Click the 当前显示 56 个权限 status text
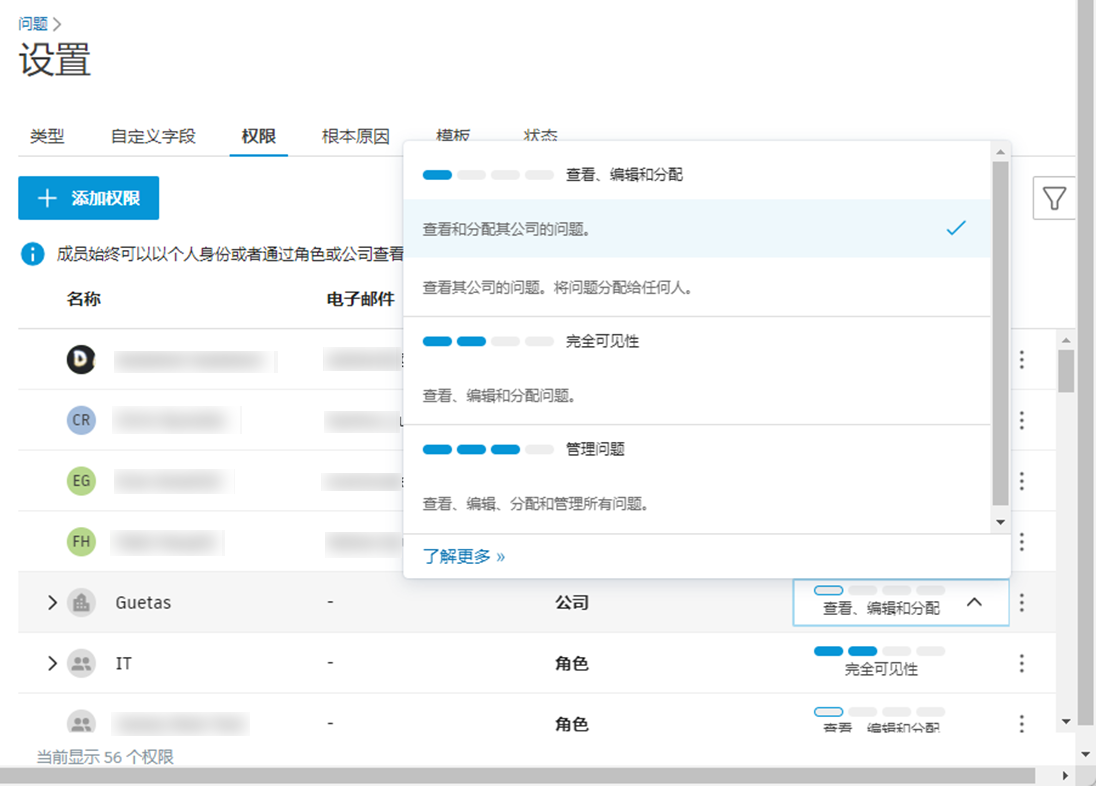This screenshot has width=1096, height=786. tap(105, 757)
